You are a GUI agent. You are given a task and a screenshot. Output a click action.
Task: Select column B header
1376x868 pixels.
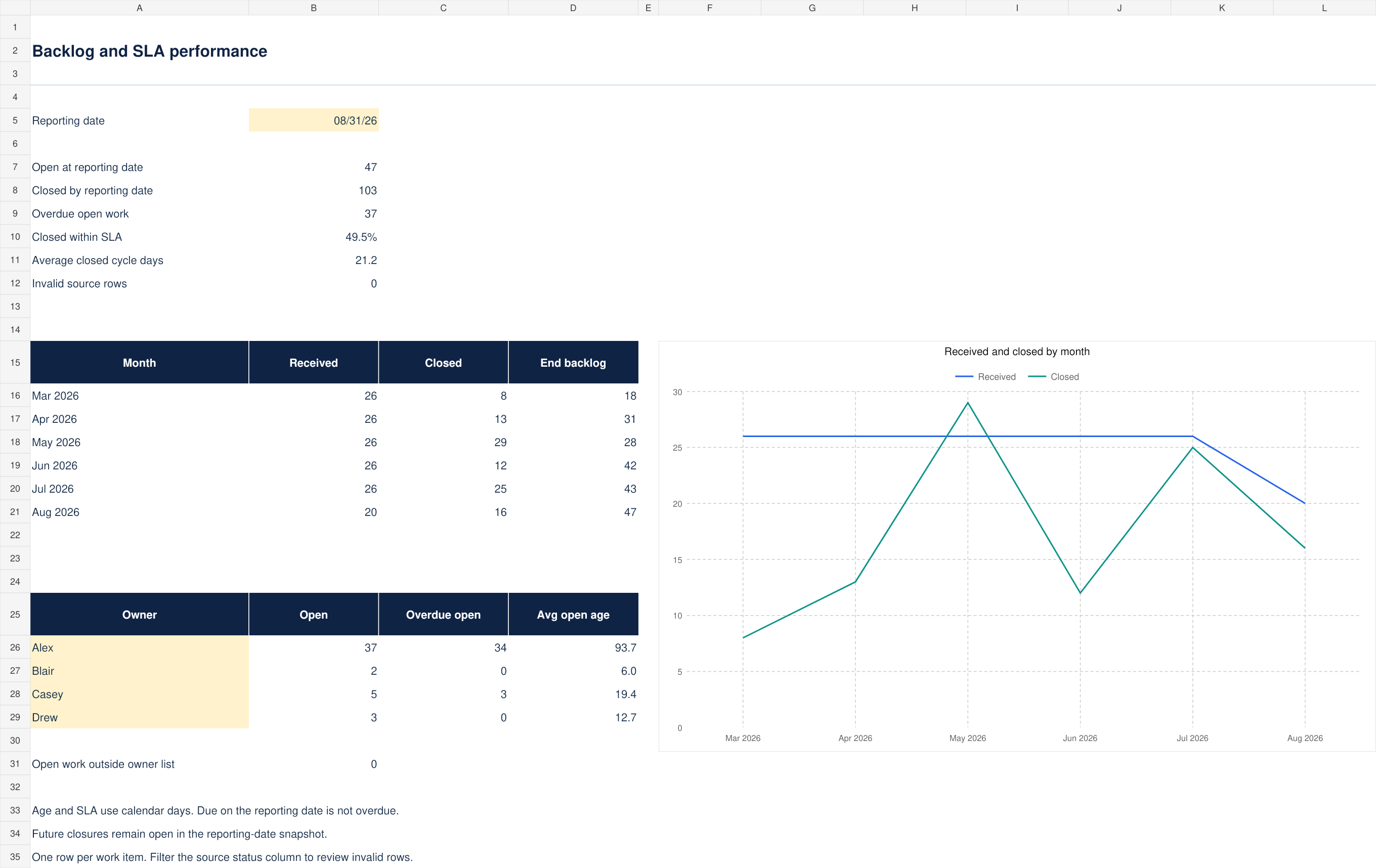point(313,8)
